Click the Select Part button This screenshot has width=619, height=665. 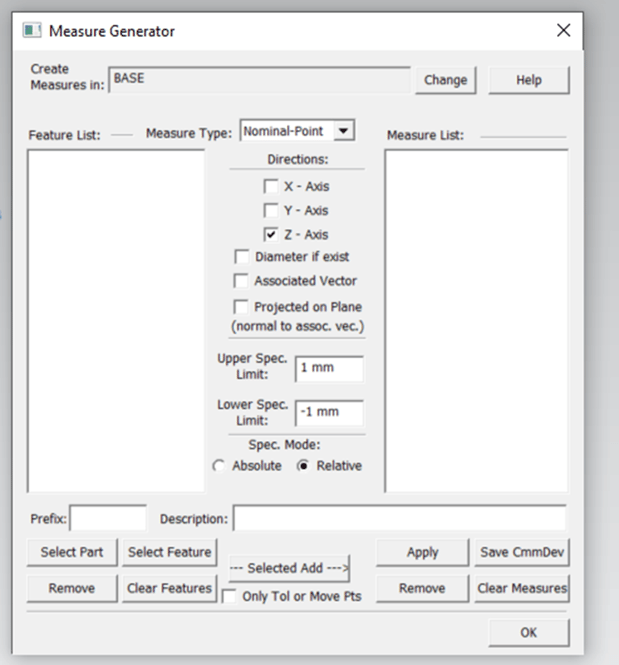point(72,552)
